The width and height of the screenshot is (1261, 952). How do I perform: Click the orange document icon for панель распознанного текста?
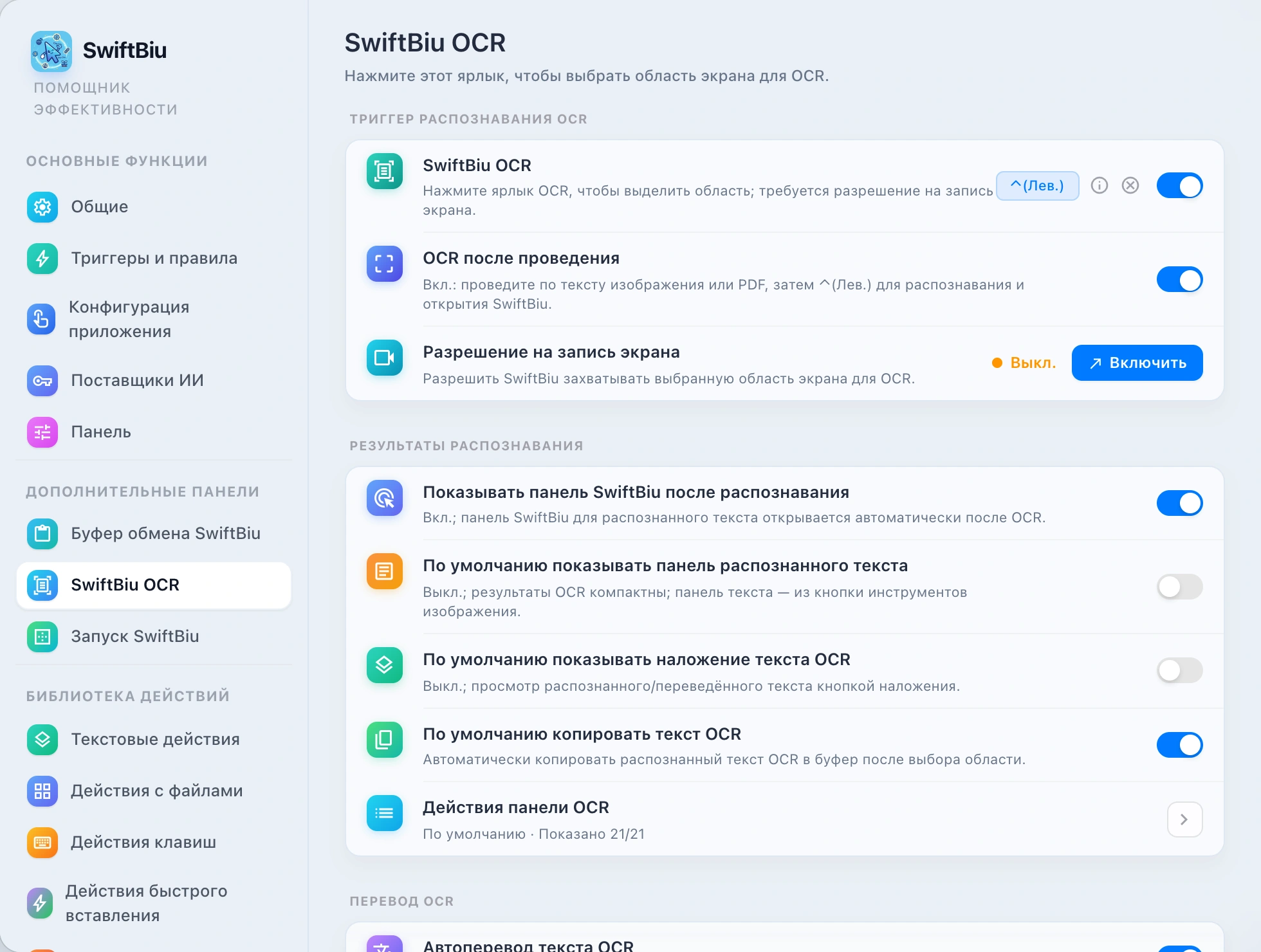(x=385, y=571)
